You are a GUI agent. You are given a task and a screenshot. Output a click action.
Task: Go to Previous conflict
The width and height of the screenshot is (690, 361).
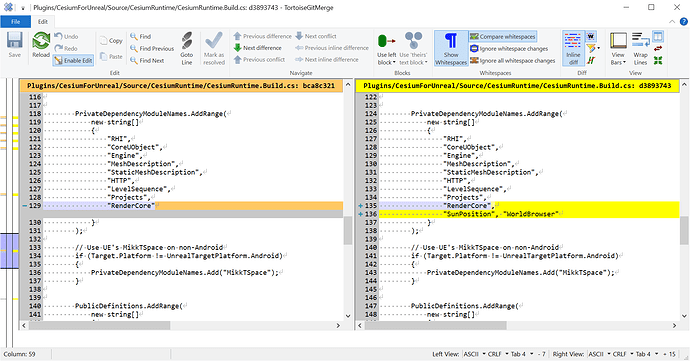259,59
